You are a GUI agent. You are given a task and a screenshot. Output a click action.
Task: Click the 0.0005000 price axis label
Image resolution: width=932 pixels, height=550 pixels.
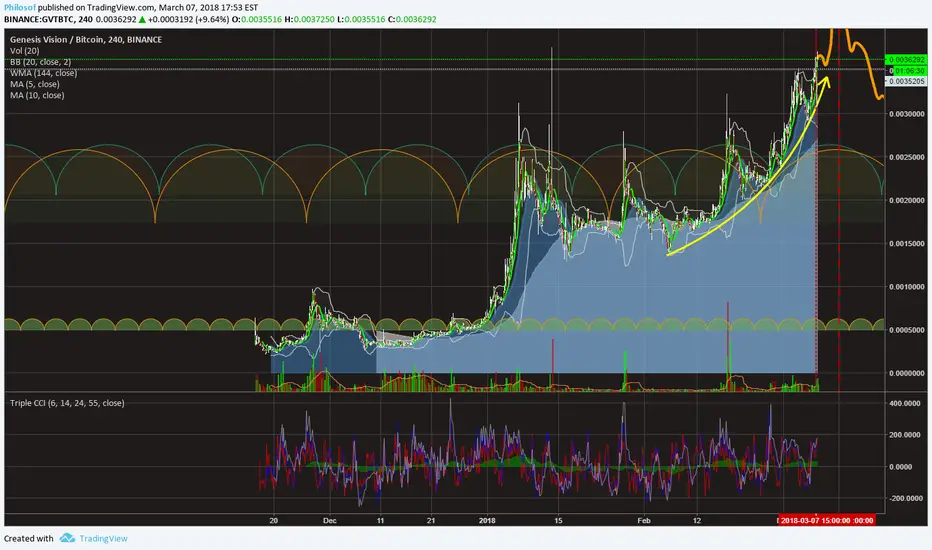907,330
